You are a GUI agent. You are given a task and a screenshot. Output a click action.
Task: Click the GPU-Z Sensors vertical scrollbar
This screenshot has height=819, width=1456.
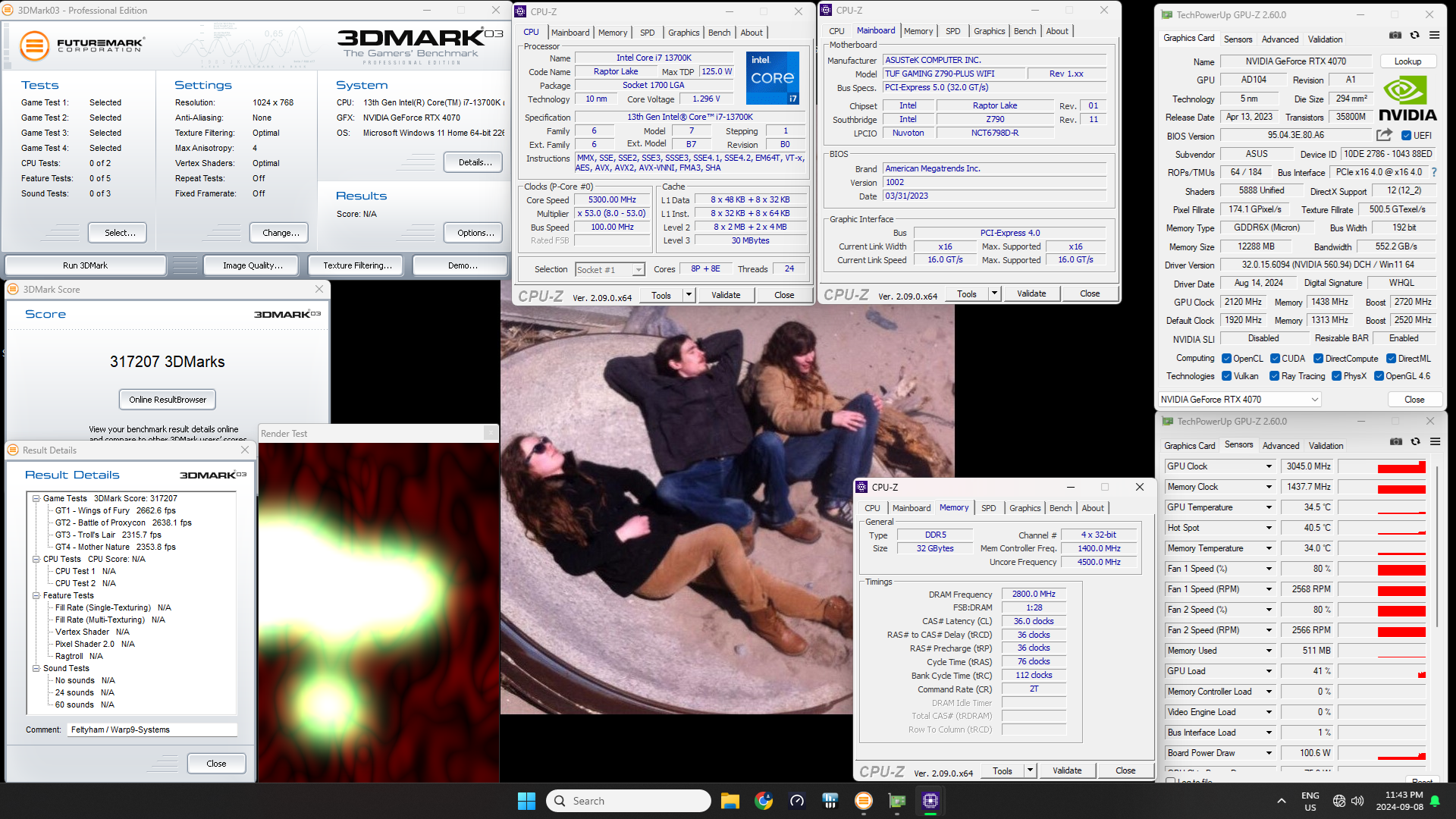[1437, 546]
